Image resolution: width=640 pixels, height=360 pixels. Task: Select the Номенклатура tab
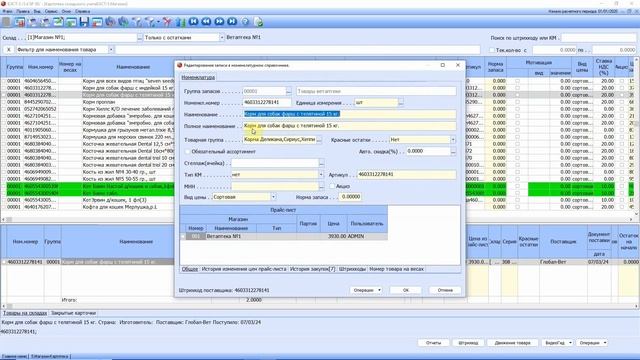pos(198,77)
